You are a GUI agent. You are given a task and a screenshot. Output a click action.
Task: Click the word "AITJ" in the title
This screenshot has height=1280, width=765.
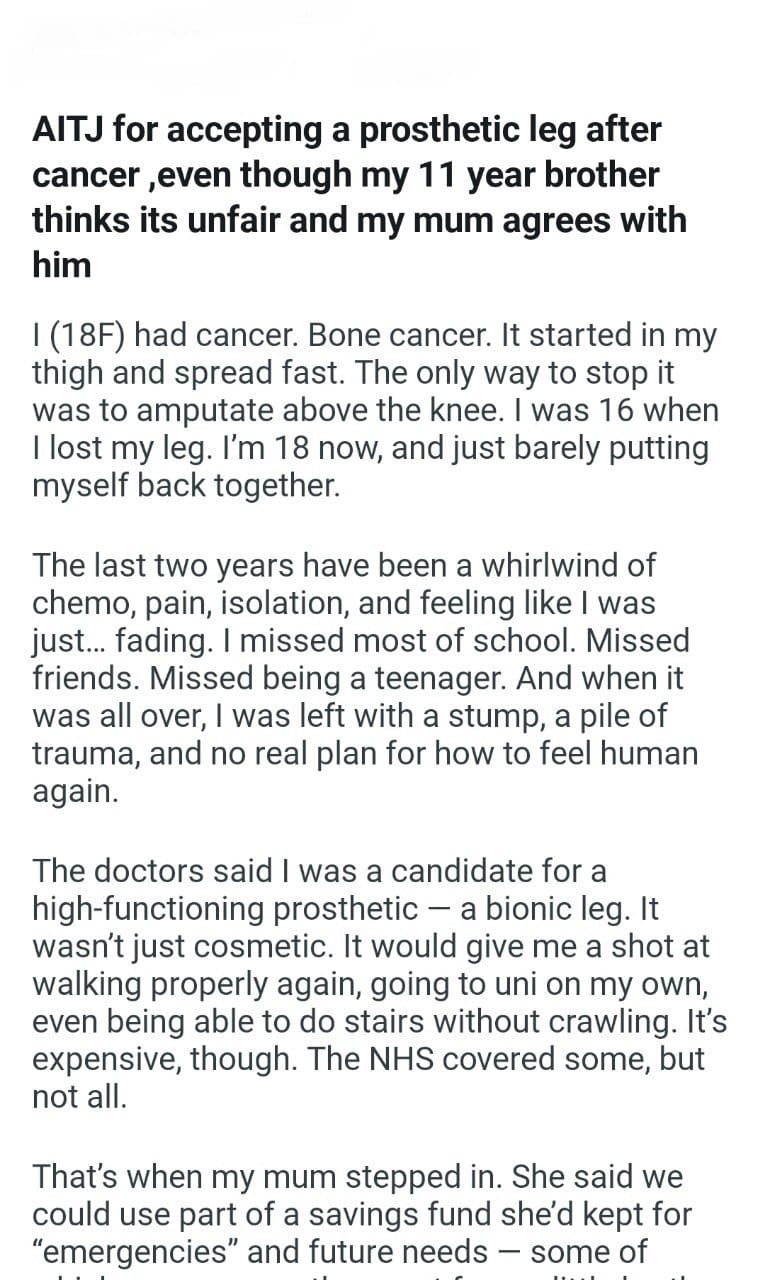click(x=70, y=130)
